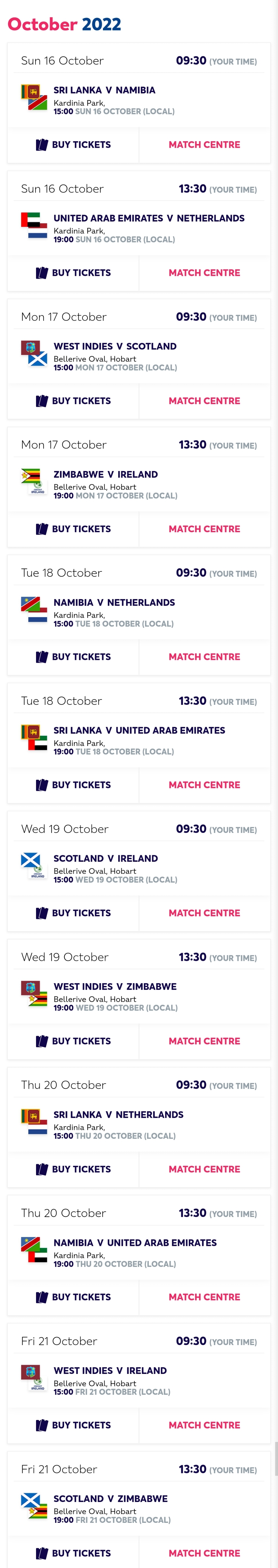This screenshot has height=1568, width=278.
Task: Click UAE flag in UAE v Netherlands match
Action: point(31,220)
